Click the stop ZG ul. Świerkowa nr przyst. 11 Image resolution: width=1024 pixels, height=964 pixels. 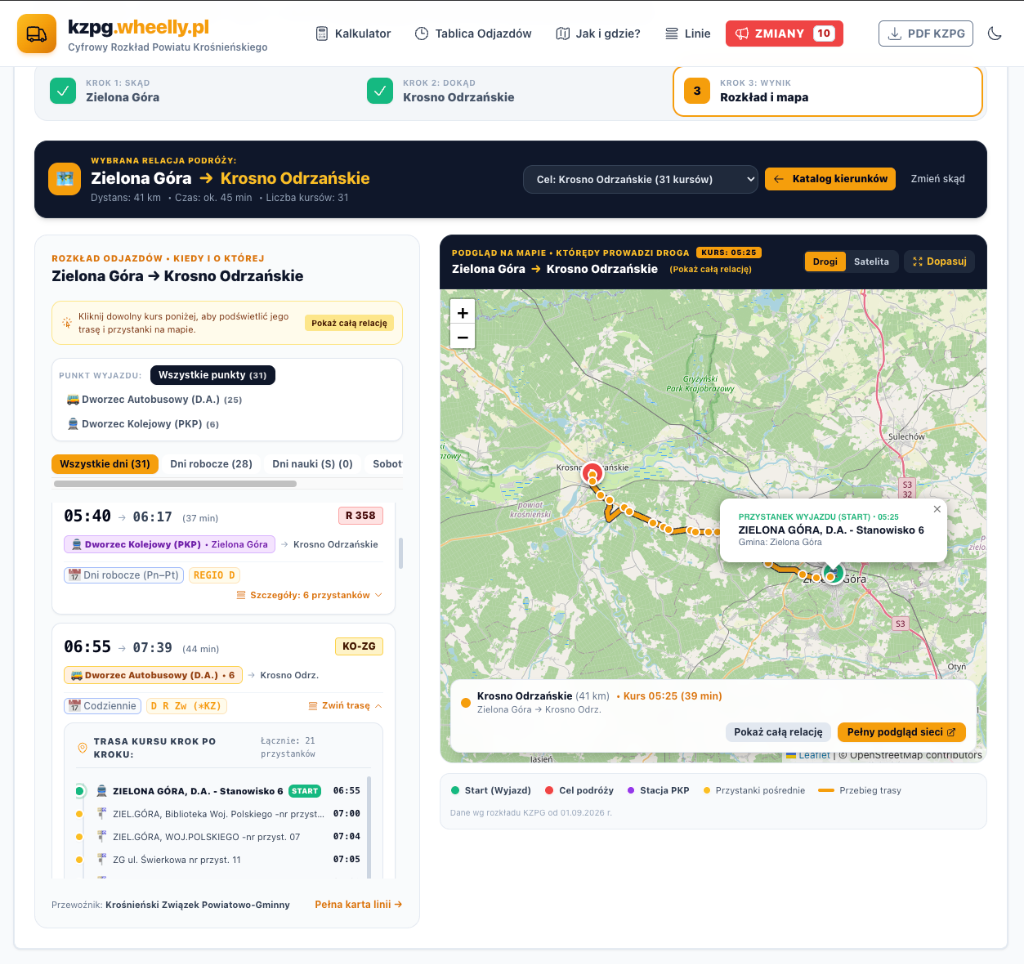[x=218, y=860]
